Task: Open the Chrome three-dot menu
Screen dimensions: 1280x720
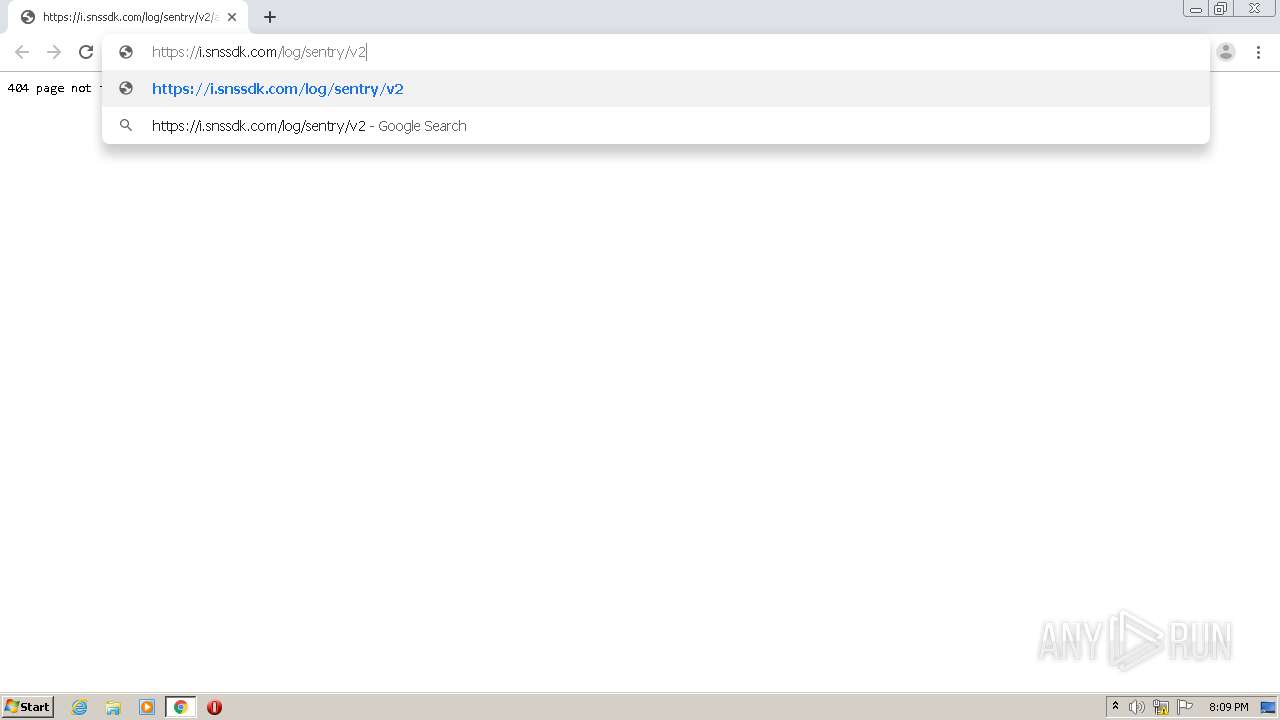Action: coord(1258,52)
